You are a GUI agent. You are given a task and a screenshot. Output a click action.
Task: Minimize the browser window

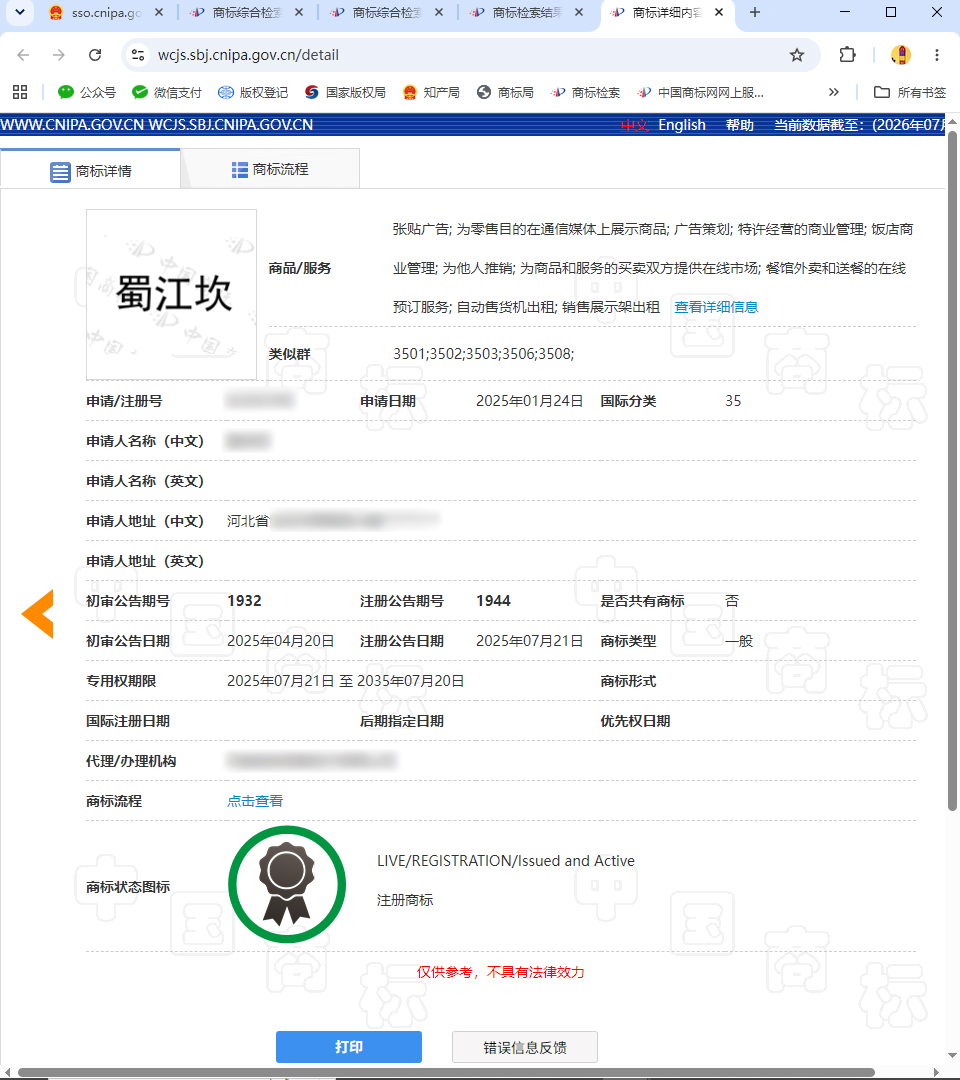[x=845, y=12]
